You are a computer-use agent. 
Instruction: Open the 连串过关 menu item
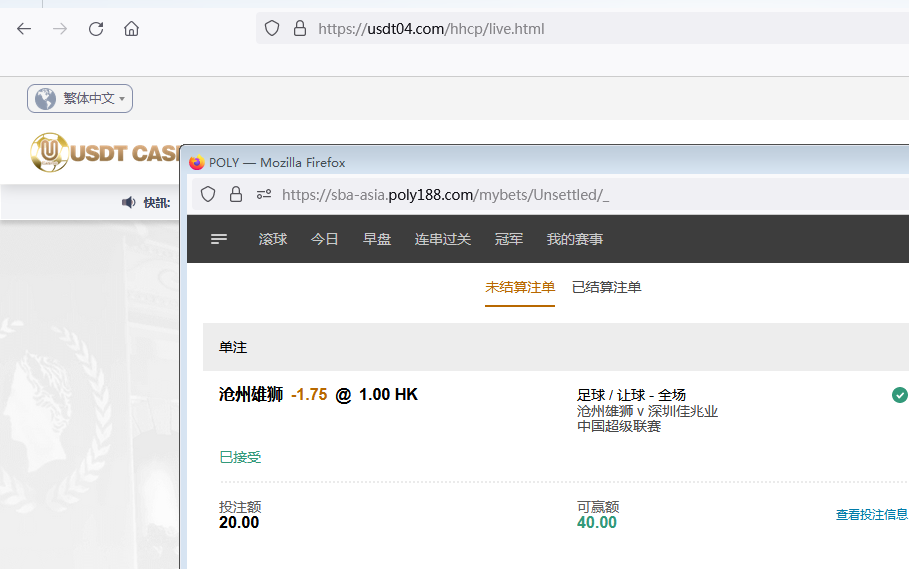(443, 239)
